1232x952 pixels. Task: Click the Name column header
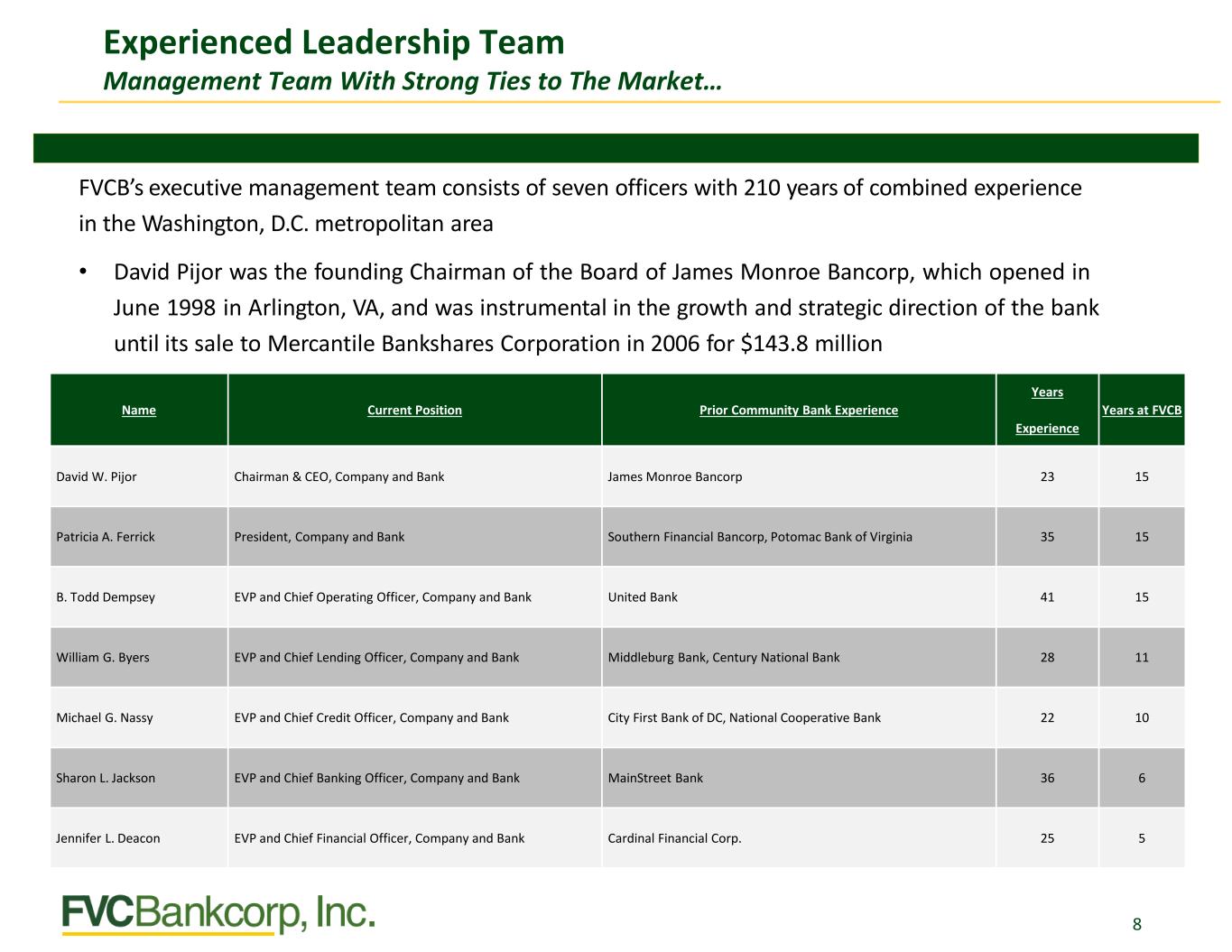click(x=139, y=410)
